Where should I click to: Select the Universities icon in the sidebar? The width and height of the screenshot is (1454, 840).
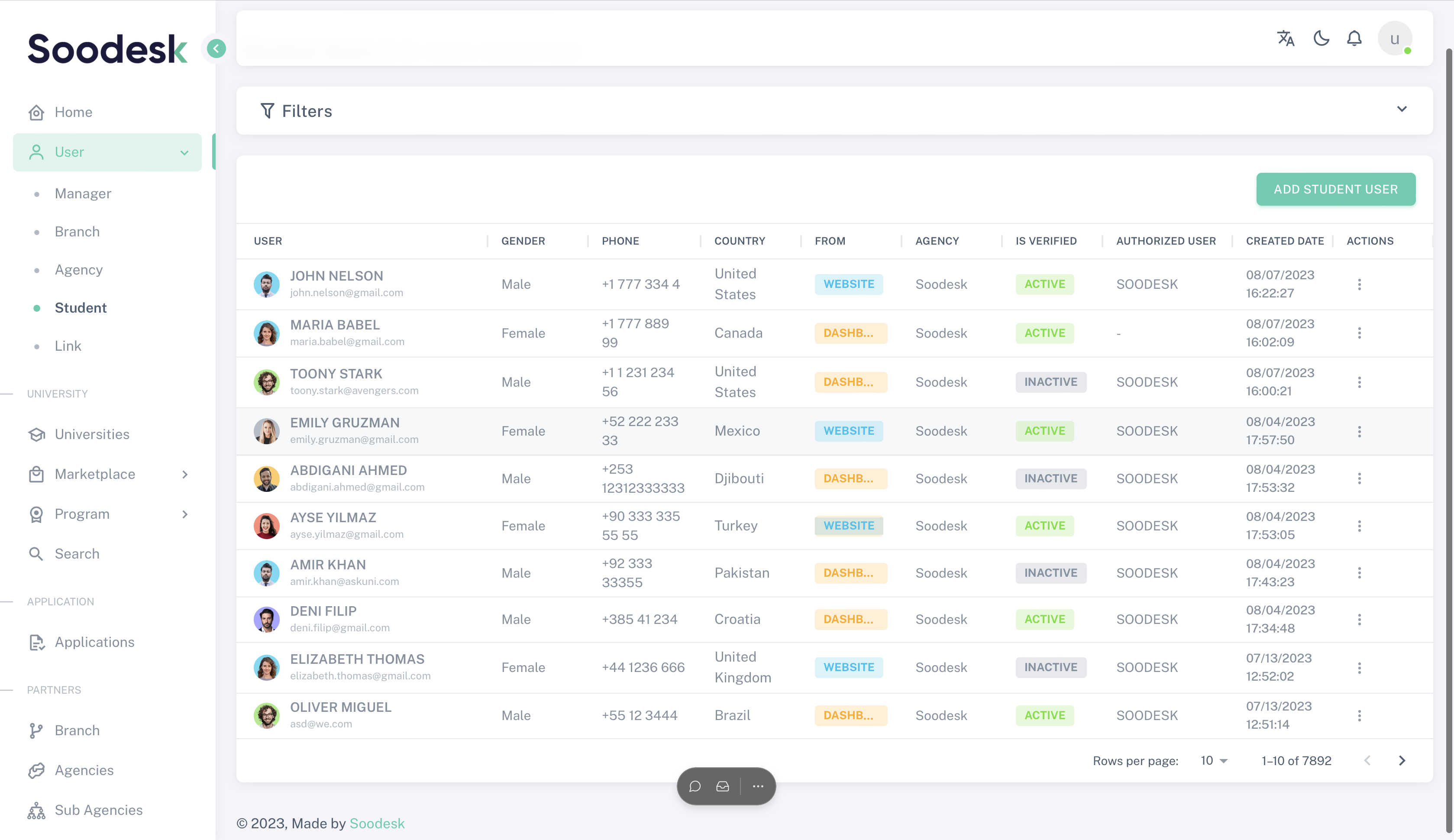[36, 434]
